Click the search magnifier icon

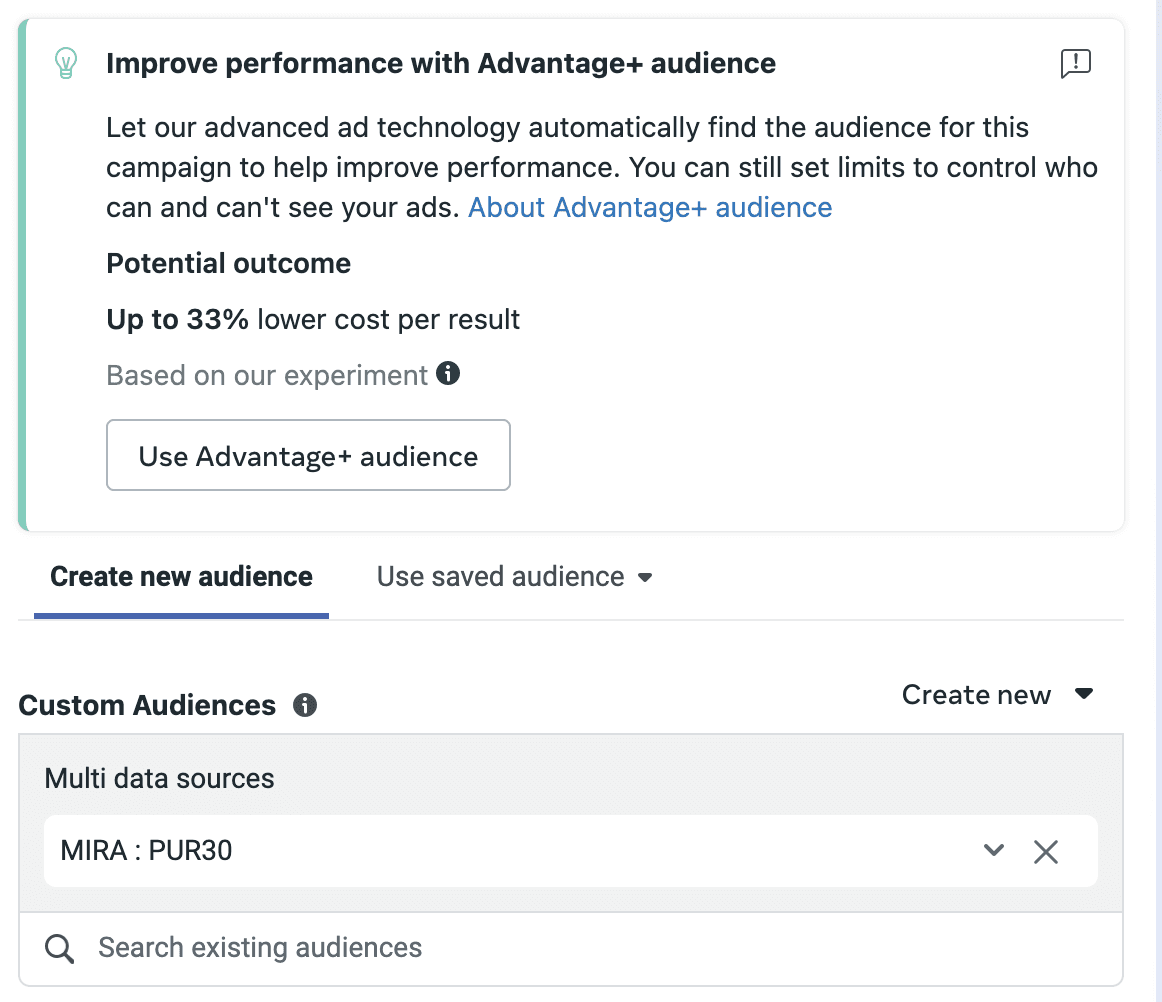[x=59, y=947]
